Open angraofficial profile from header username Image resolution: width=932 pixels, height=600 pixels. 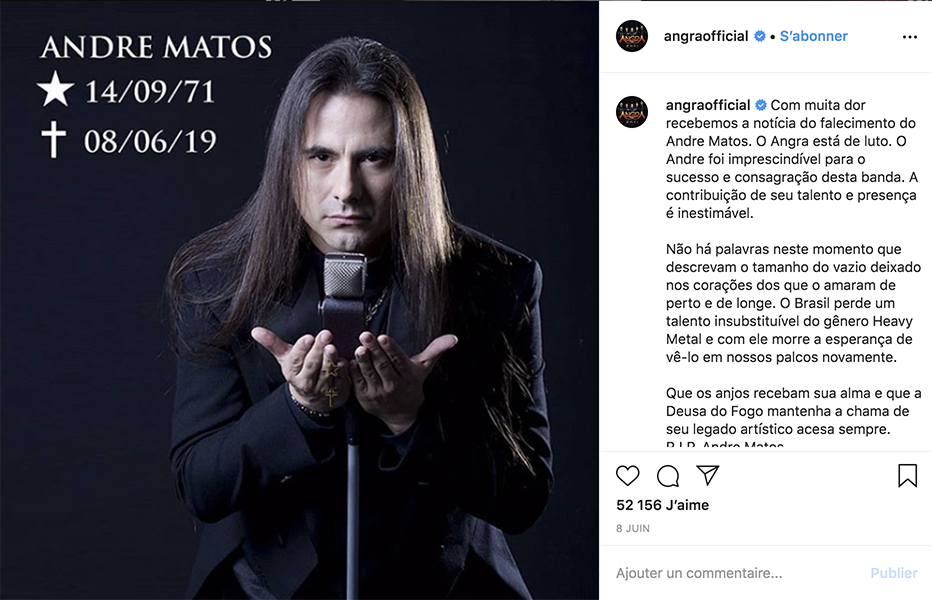pyautogui.click(x=706, y=36)
